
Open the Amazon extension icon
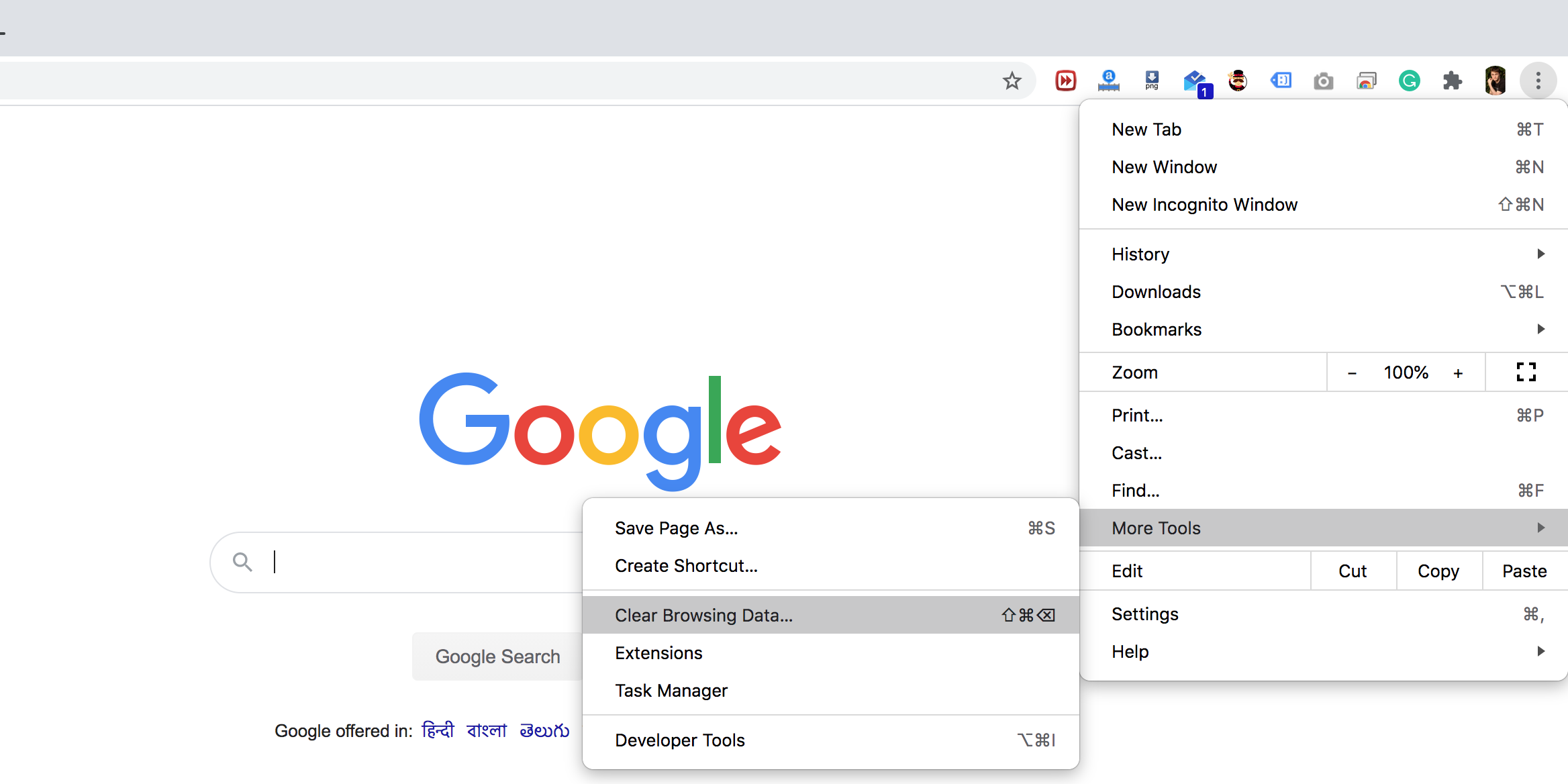click(x=1108, y=80)
